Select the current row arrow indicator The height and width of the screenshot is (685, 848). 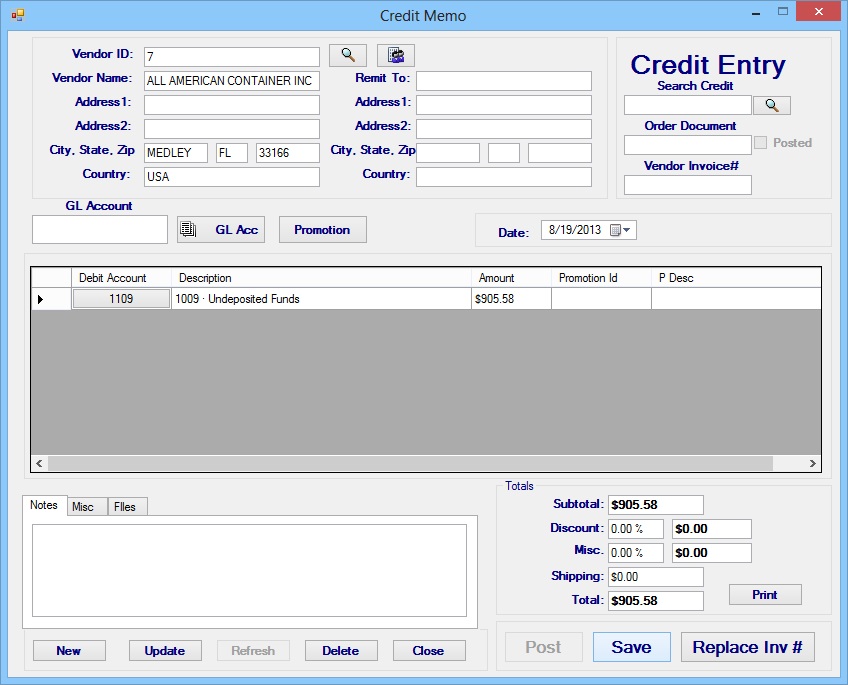point(41,299)
